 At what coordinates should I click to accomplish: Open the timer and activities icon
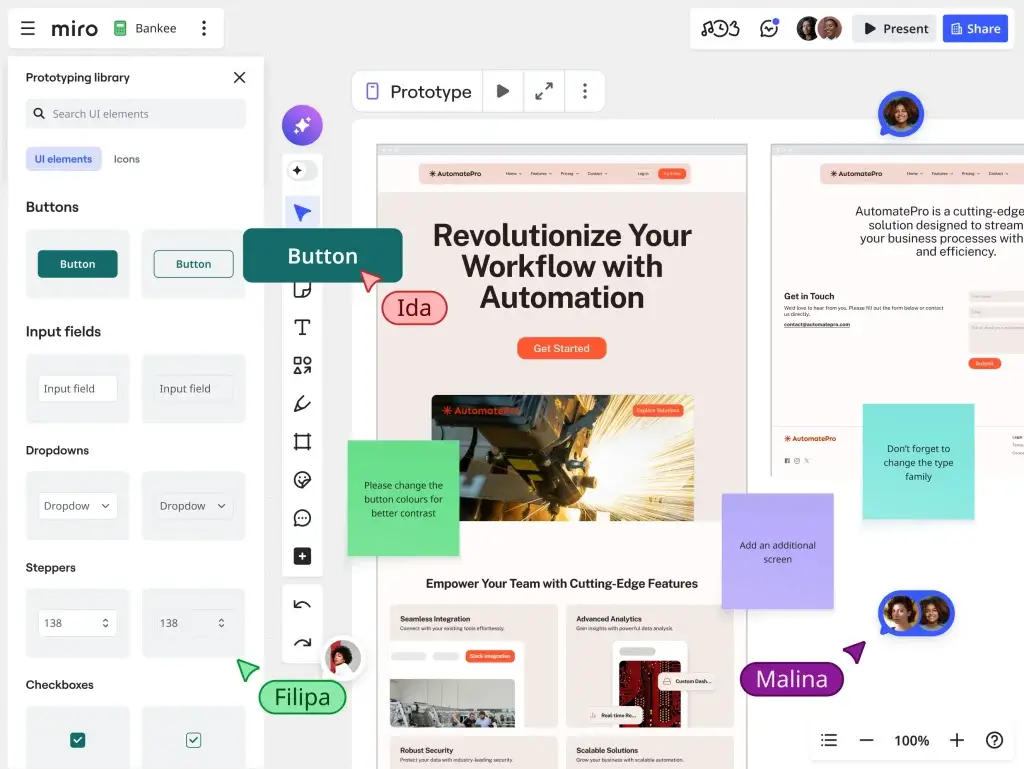click(720, 29)
